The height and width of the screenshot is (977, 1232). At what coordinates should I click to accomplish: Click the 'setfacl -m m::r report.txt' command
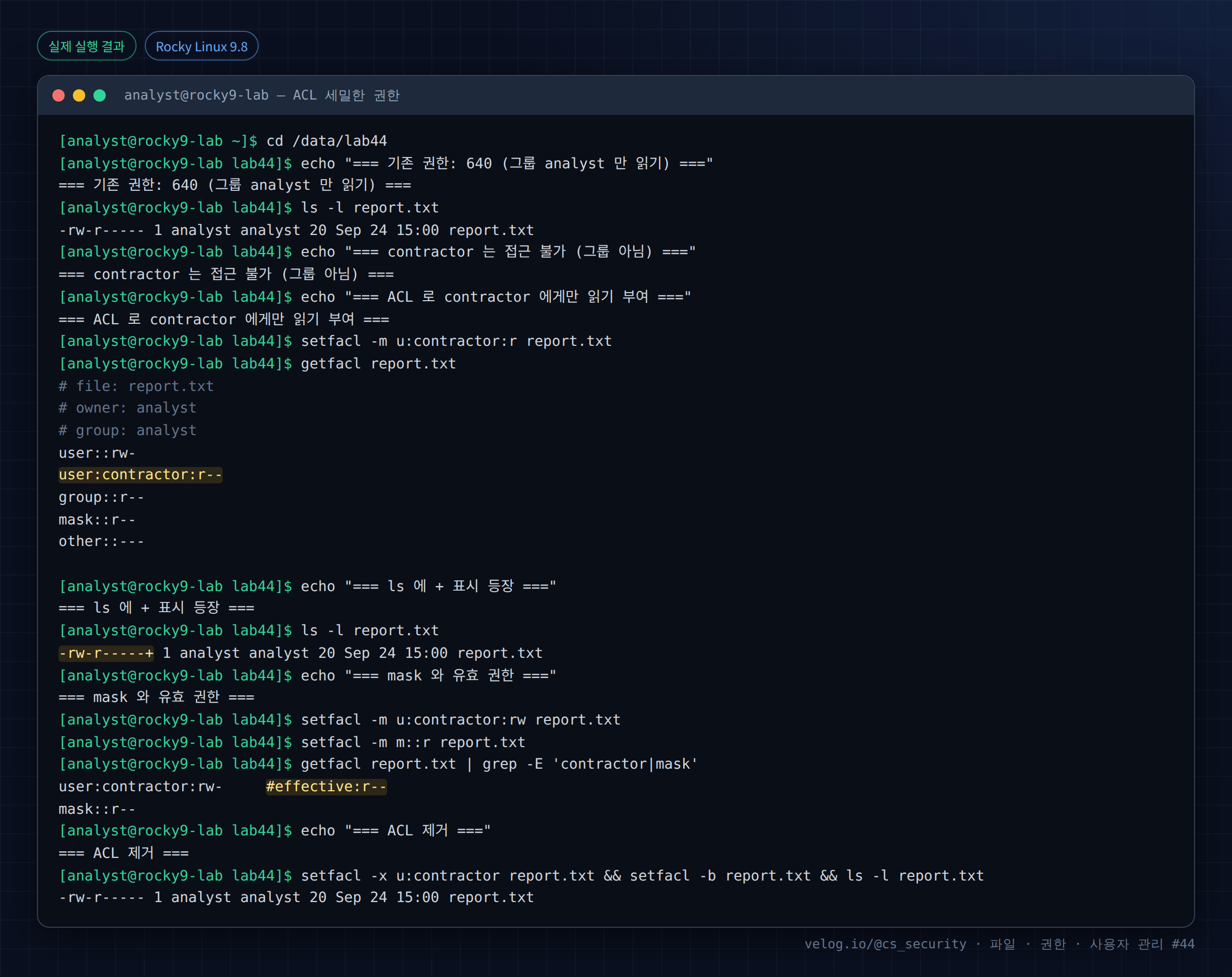click(x=413, y=742)
